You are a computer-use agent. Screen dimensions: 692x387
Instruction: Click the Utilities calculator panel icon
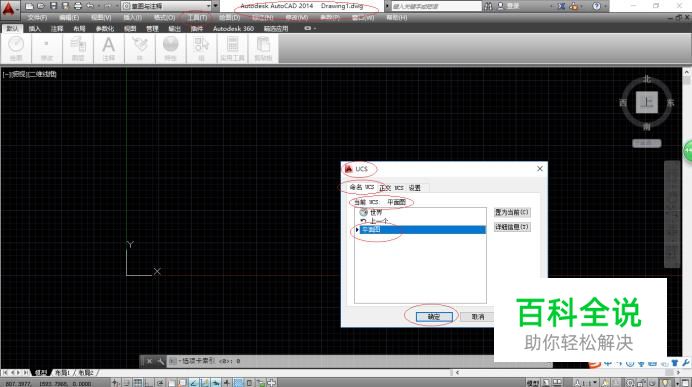(232, 49)
